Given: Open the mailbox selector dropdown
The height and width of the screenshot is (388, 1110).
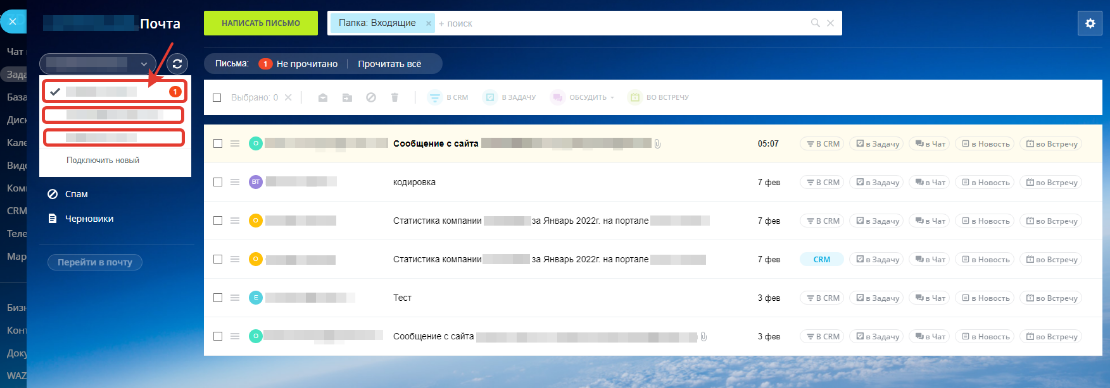Looking at the screenshot, I should tap(98, 63).
